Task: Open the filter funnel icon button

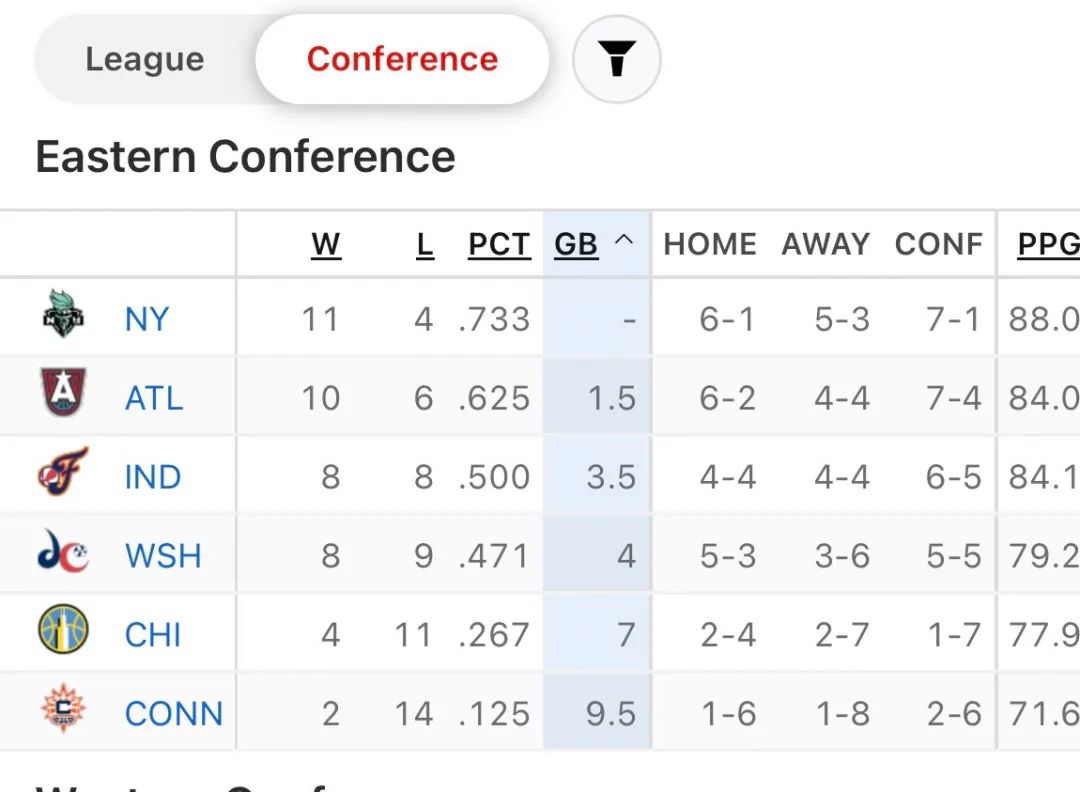Action: 616,60
